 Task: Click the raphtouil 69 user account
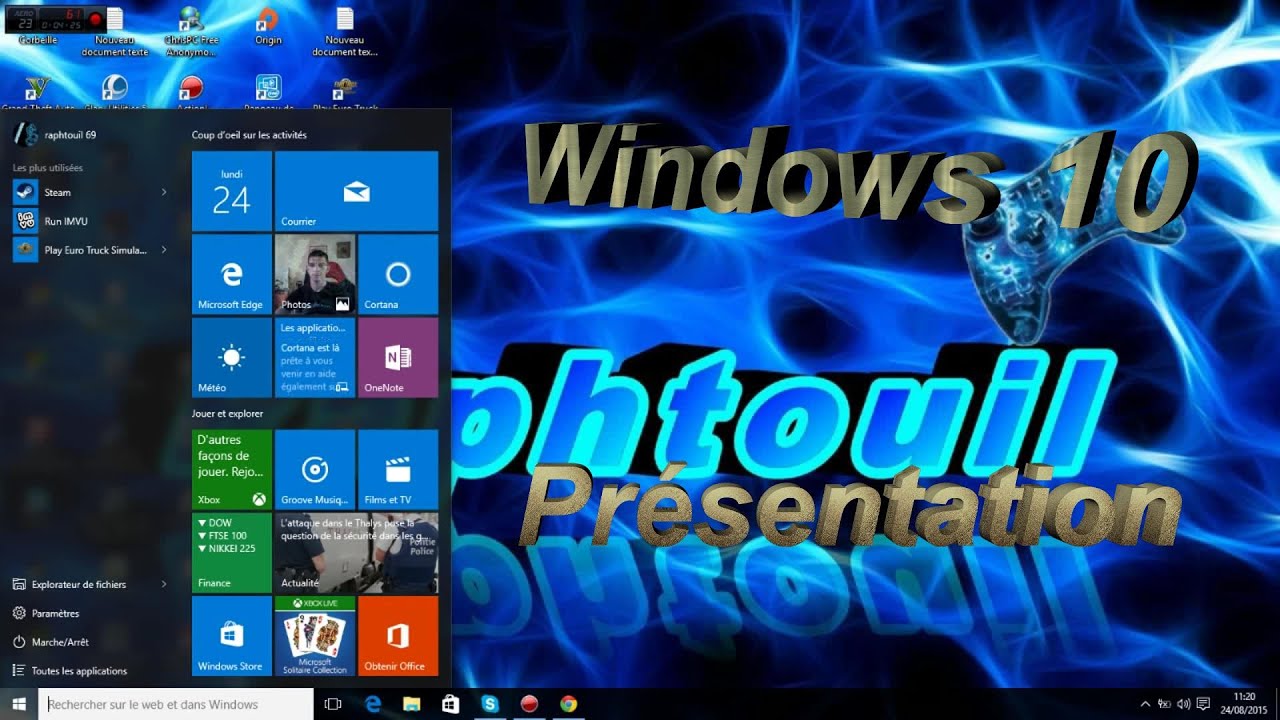tap(55, 134)
